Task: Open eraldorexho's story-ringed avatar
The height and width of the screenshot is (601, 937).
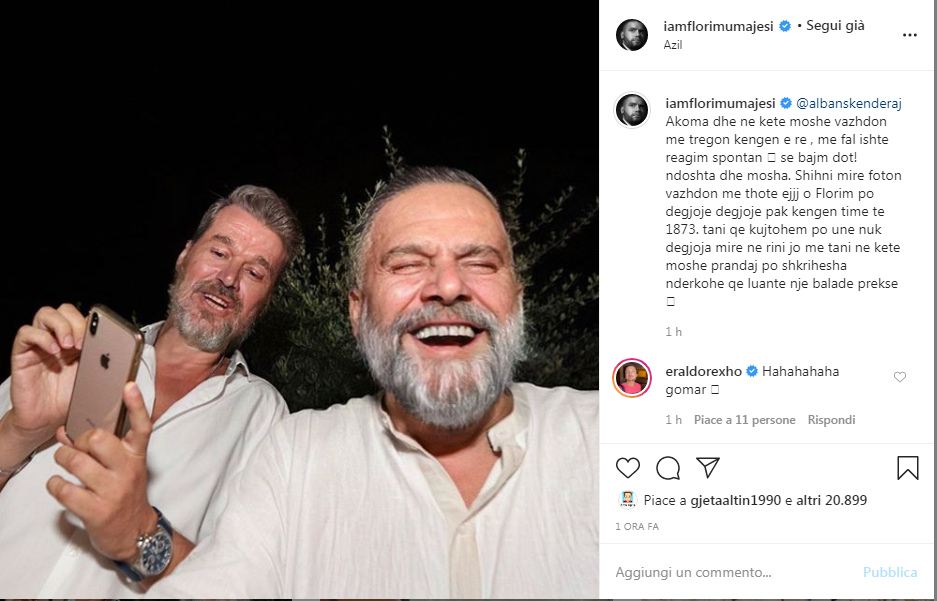Action: tap(632, 377)
